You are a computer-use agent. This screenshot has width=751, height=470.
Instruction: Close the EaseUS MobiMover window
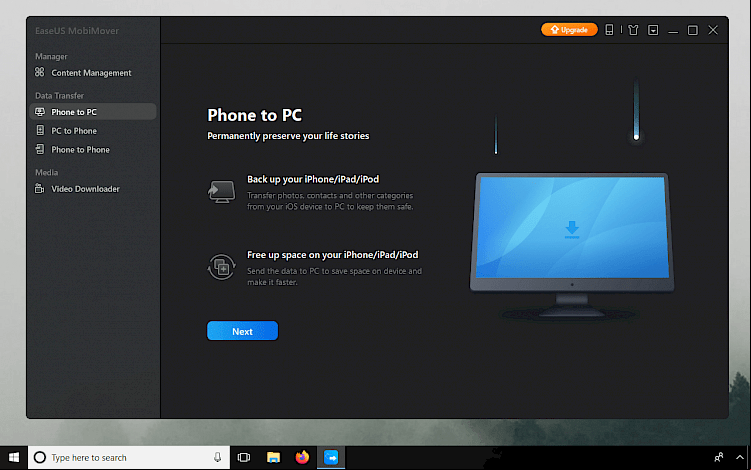pyautogui.click(x=713, y=30)
